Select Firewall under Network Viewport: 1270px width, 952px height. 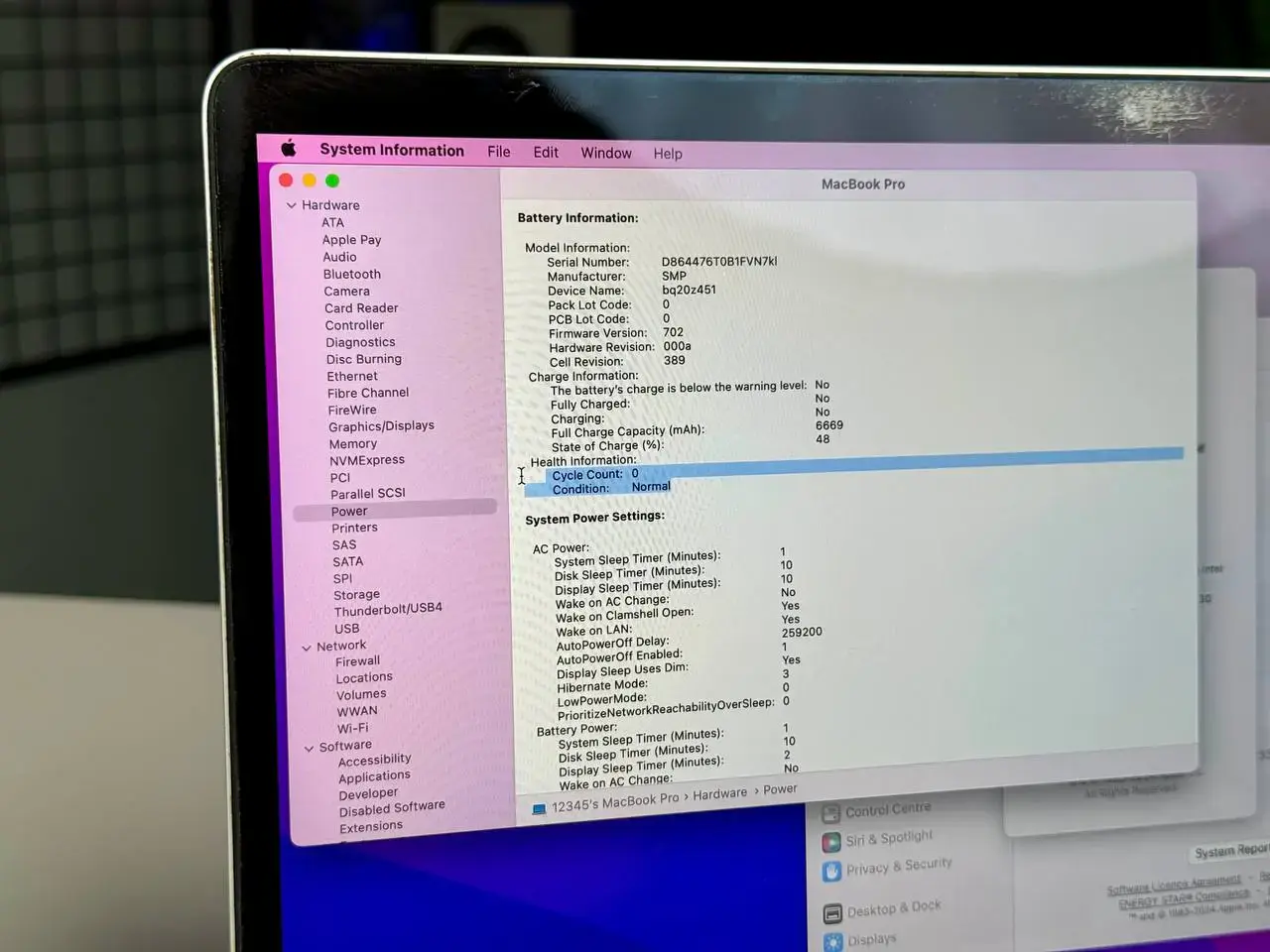pos(357,661)
